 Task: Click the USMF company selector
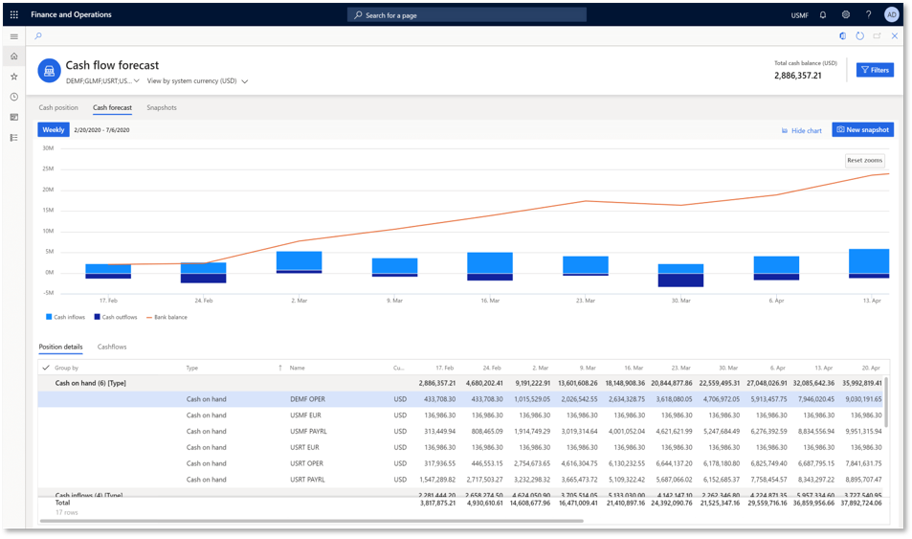coord(799,16)
